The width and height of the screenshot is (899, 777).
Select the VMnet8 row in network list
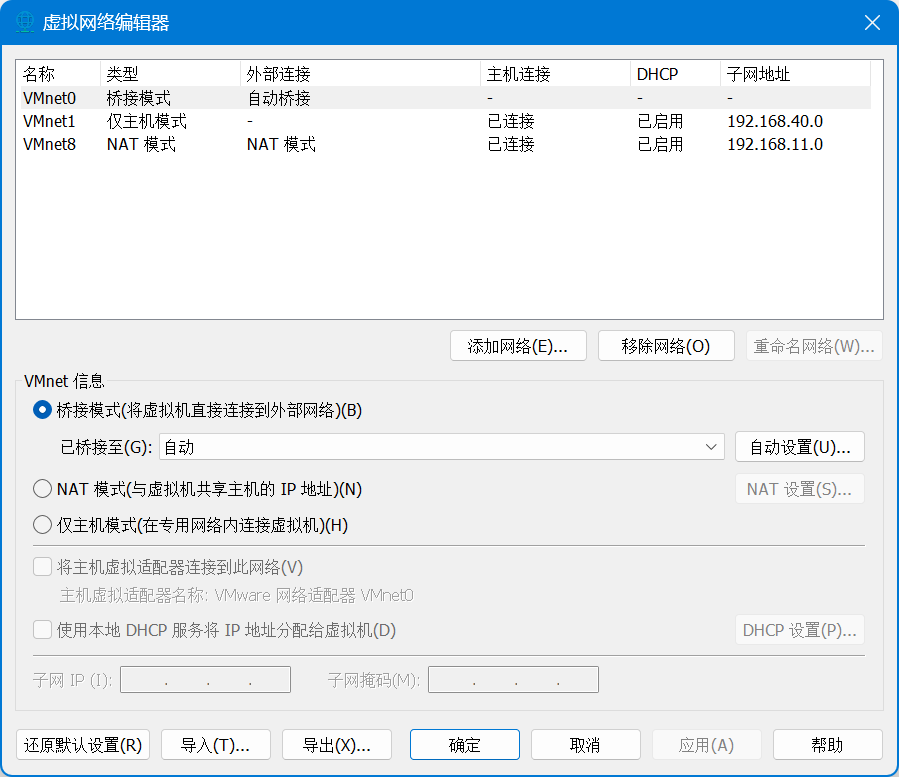[x=446, y=144]
